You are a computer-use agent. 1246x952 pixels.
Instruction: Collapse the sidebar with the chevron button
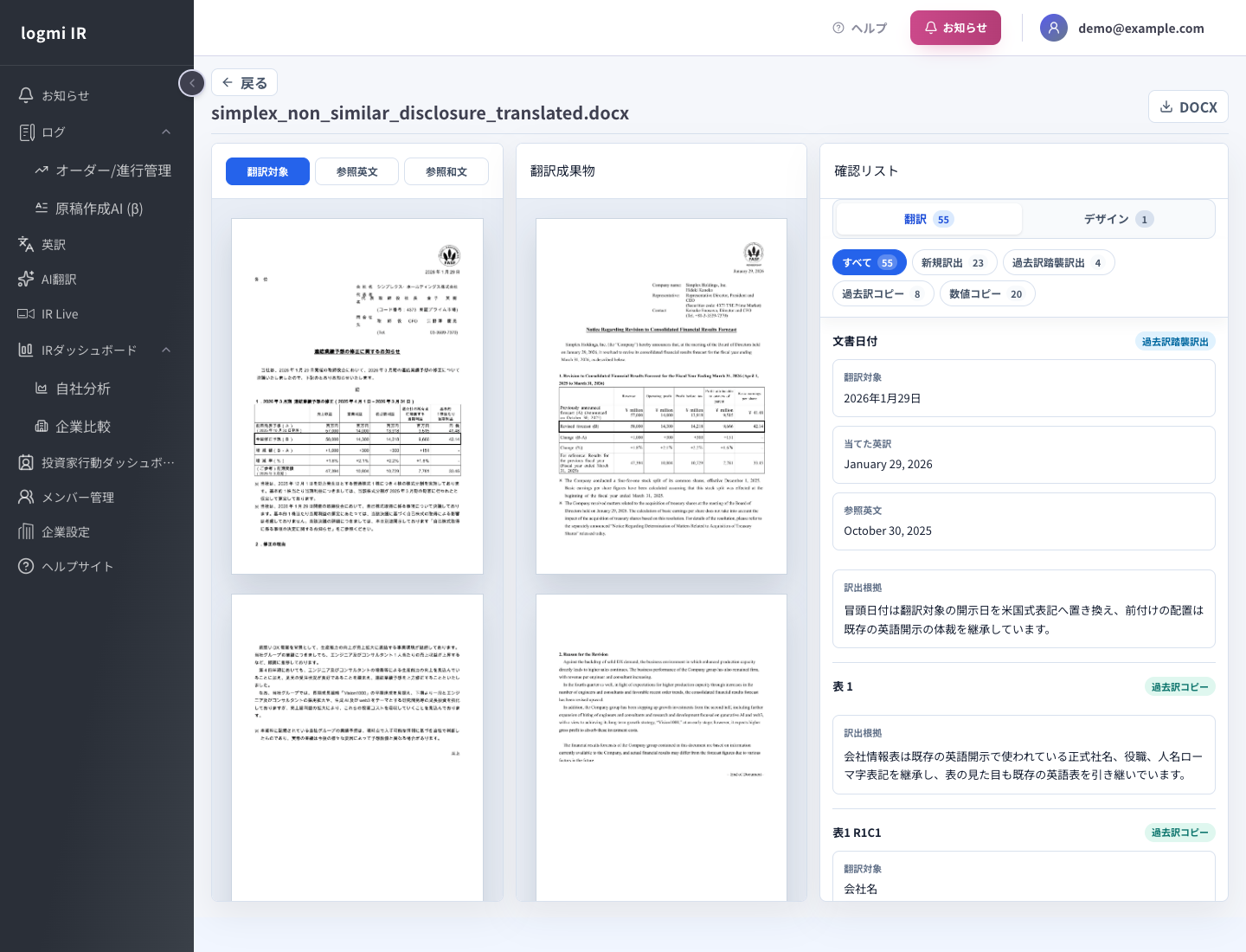click(x=191, y=83)
